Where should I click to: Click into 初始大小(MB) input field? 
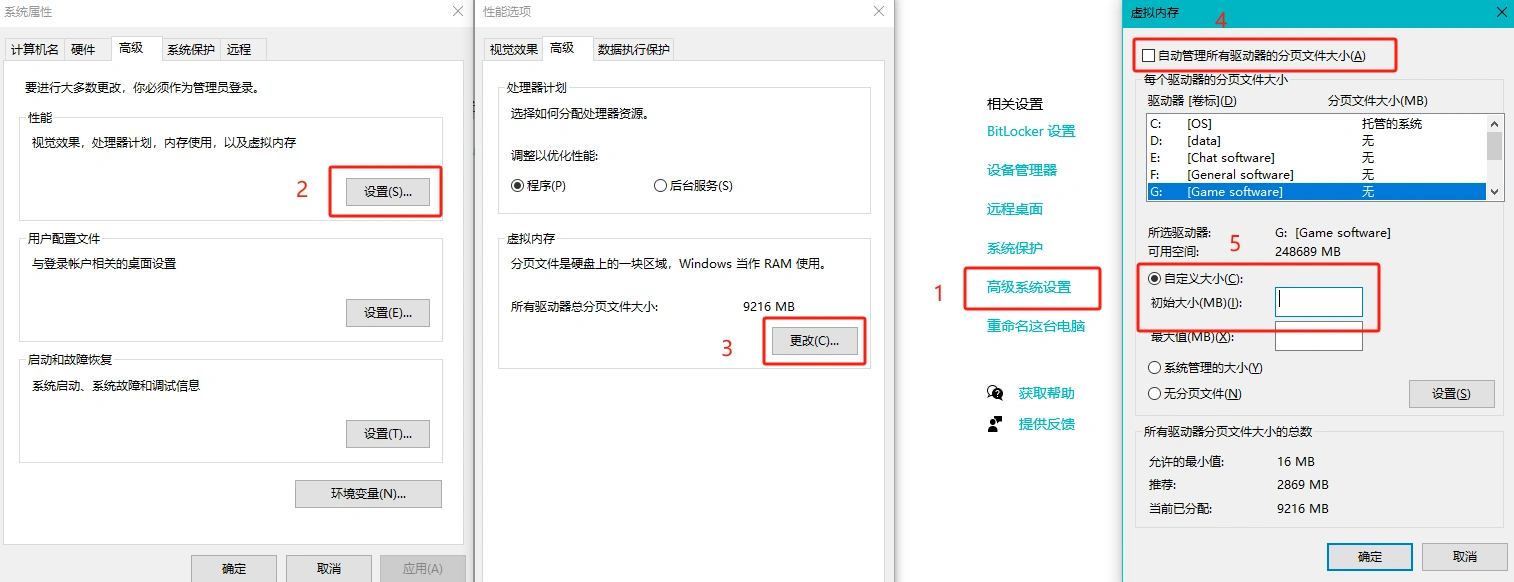tap(1318, 302)
